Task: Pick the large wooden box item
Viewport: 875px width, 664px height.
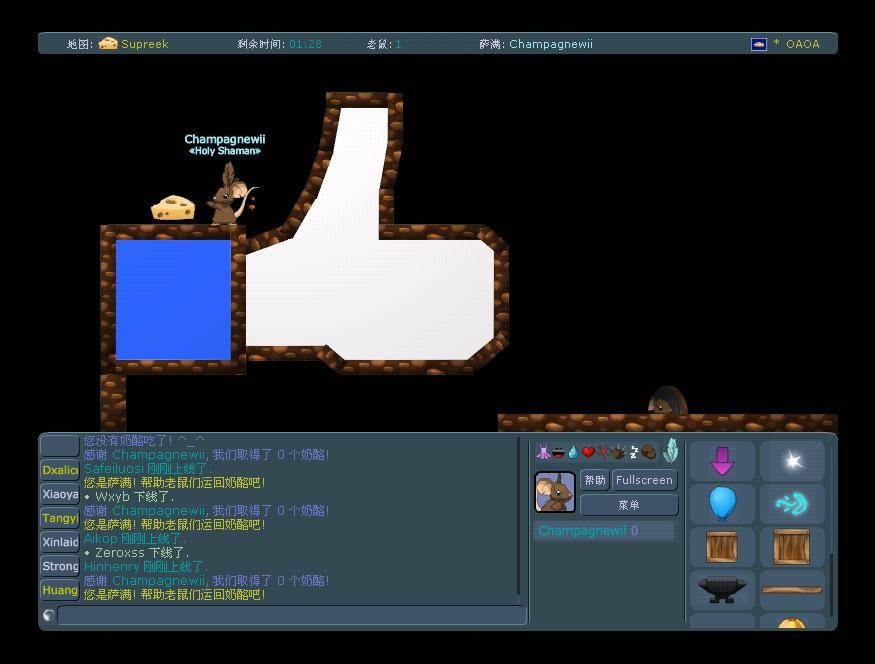Action: pyautogui.click(x=792, y=546)
